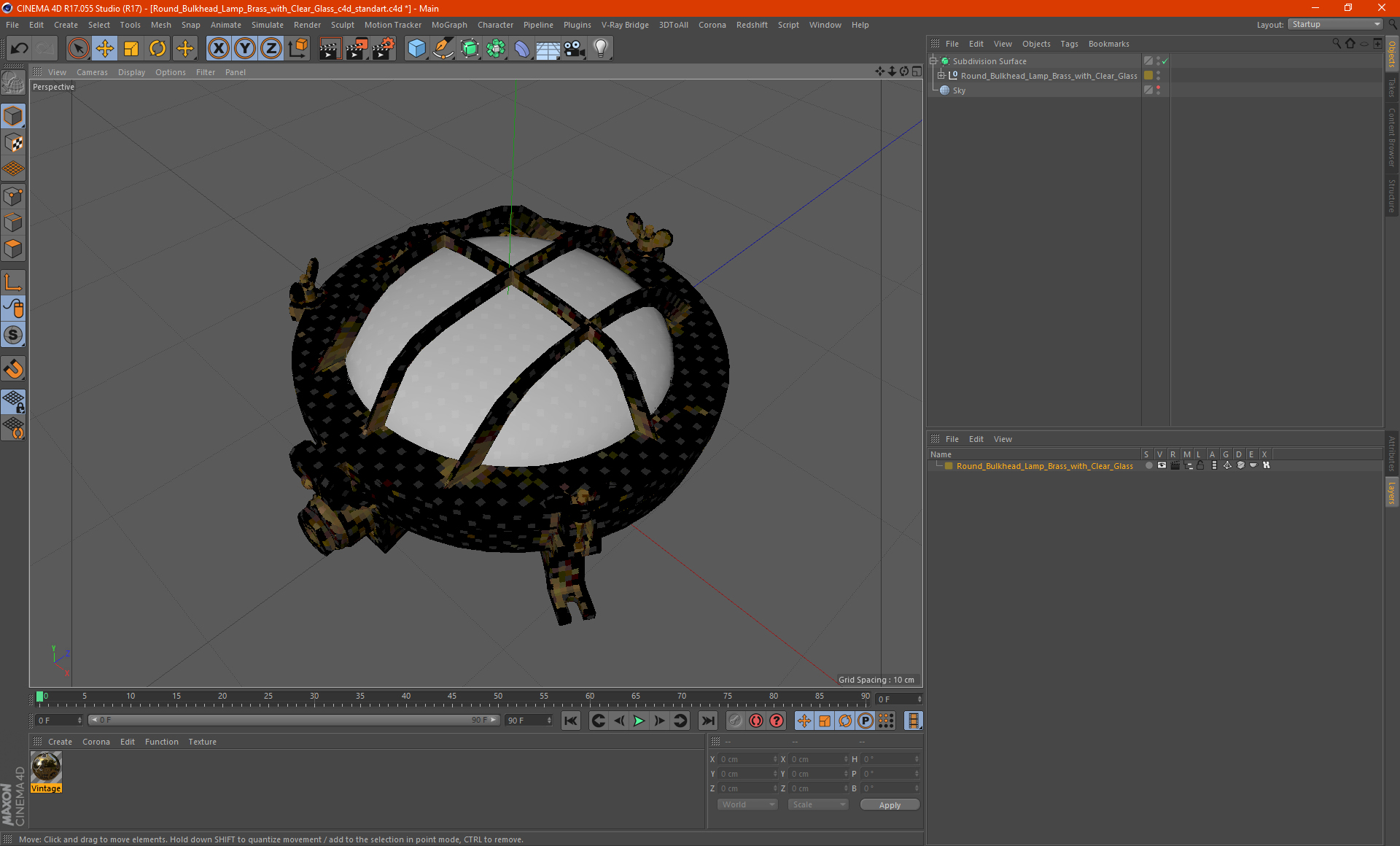Expand Round_Bulkhead_Lamp object in tree
The image size is (1400, 846).
941,76
